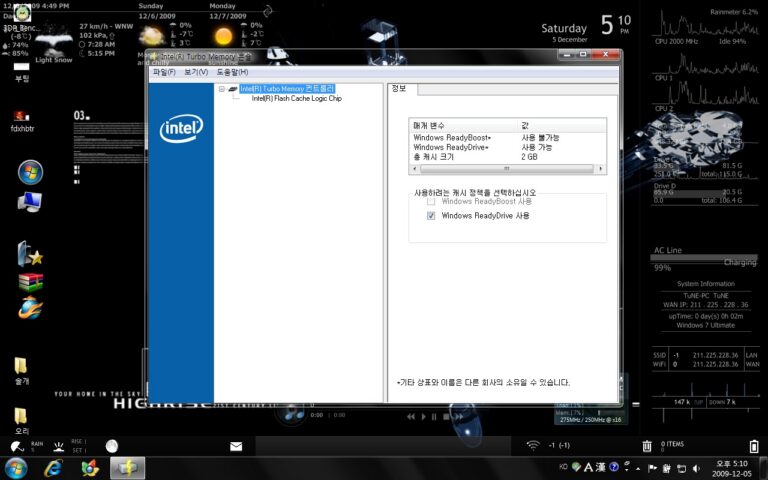Click the 매개 변수 column header
The width and height of the screenshot is (768, 480).
[x=463, y=126]
